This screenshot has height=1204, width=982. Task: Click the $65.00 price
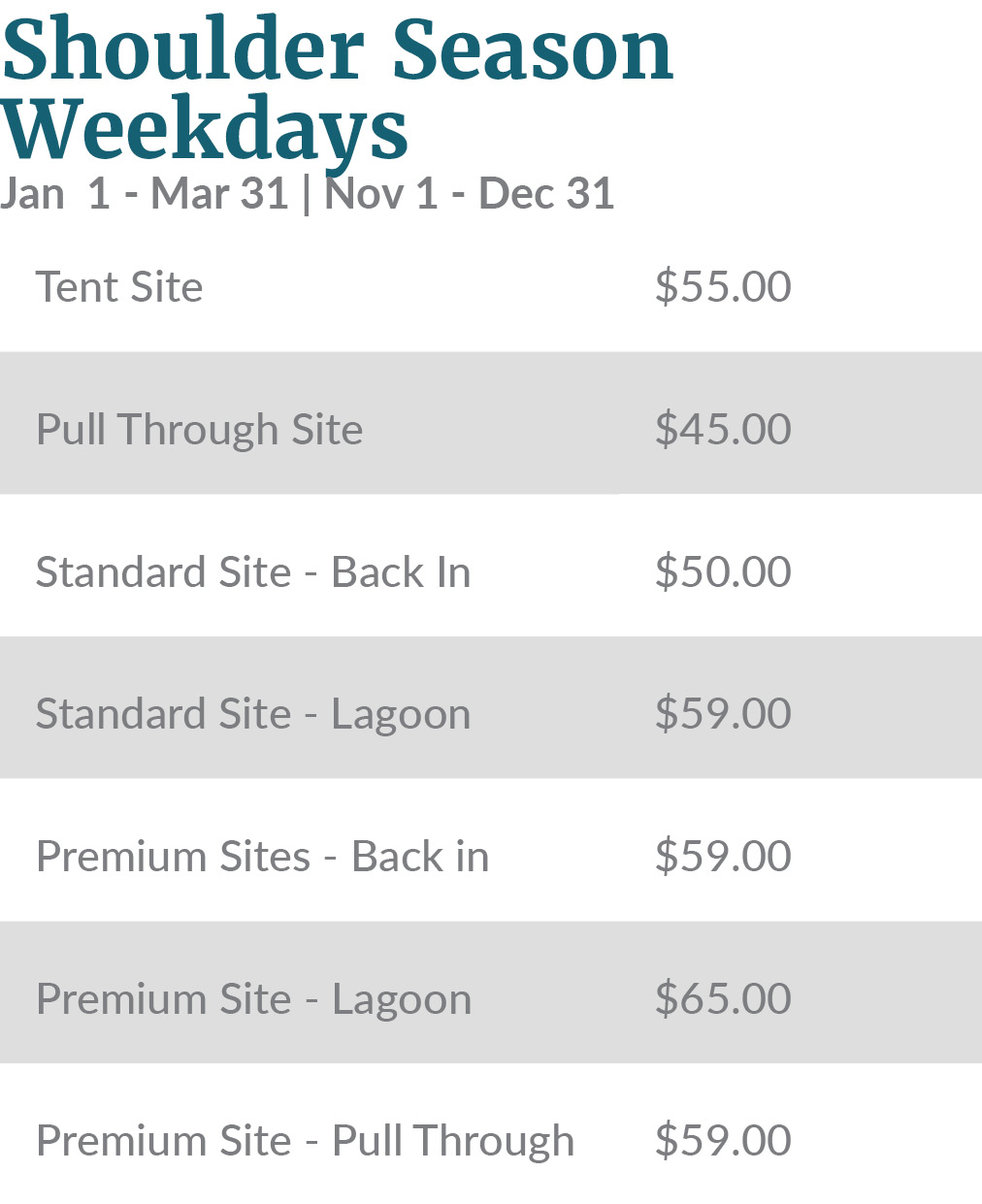[723, 999]
